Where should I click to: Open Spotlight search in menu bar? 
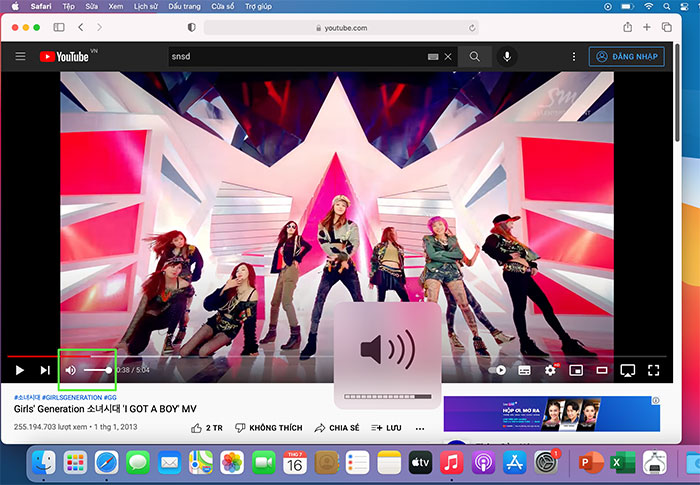point(667,6)
